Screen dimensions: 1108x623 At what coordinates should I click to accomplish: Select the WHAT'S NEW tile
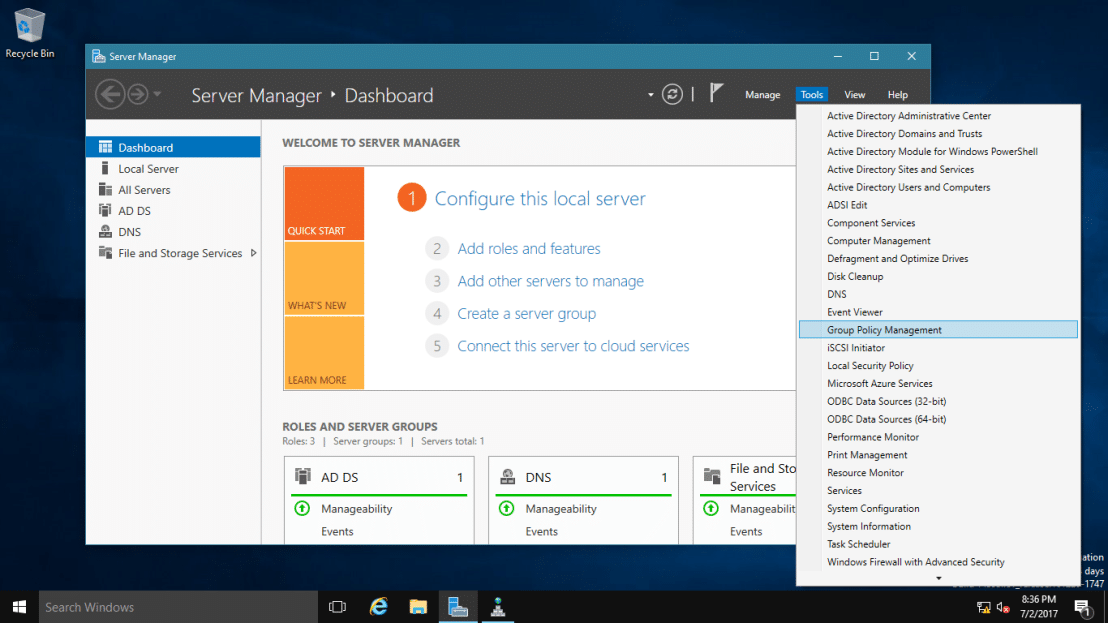coord(324,278)
